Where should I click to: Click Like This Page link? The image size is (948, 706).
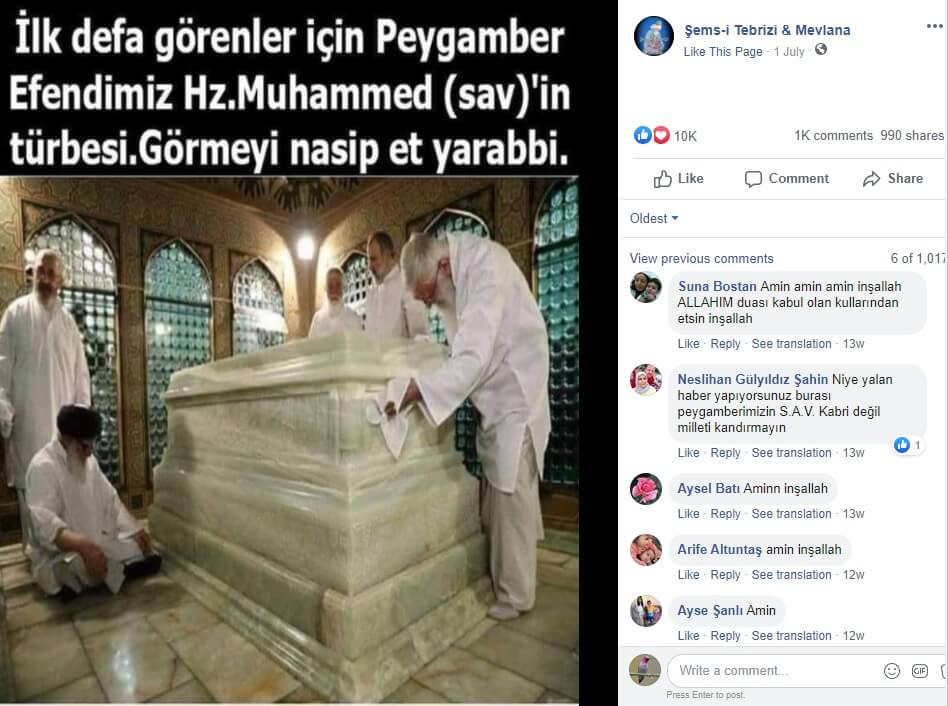pos(723,52)
